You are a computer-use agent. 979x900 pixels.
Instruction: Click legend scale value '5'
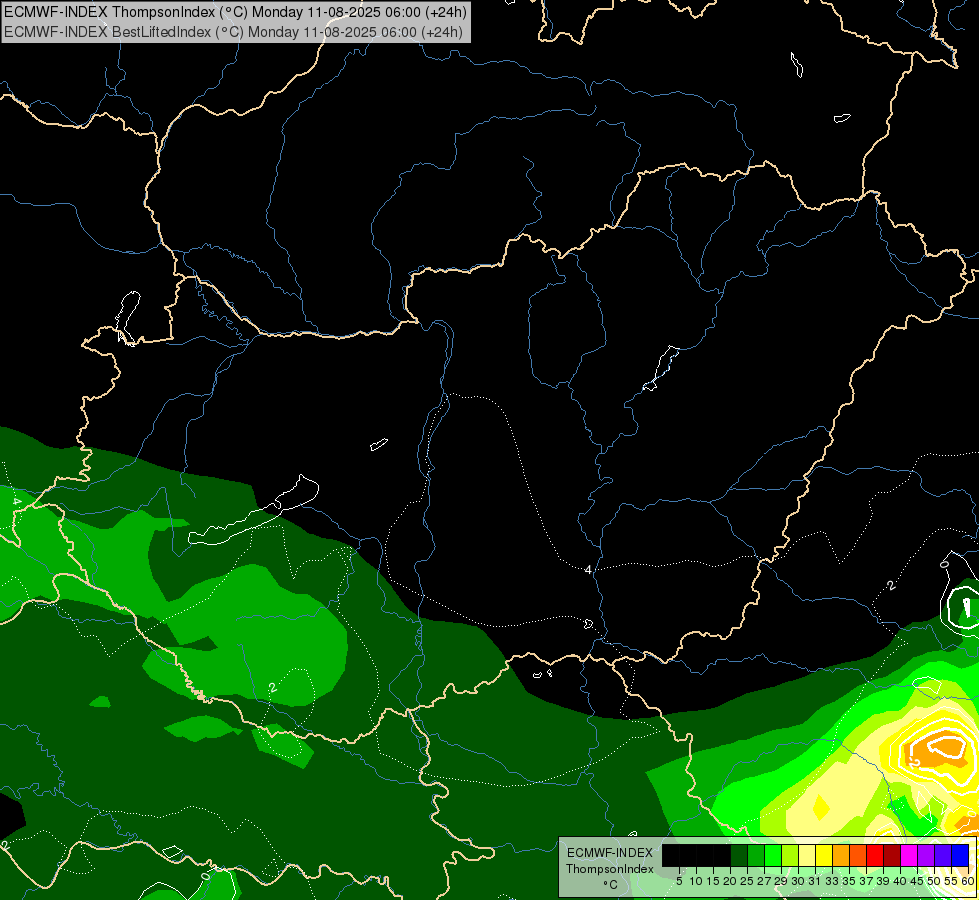[x=679, y=881]
